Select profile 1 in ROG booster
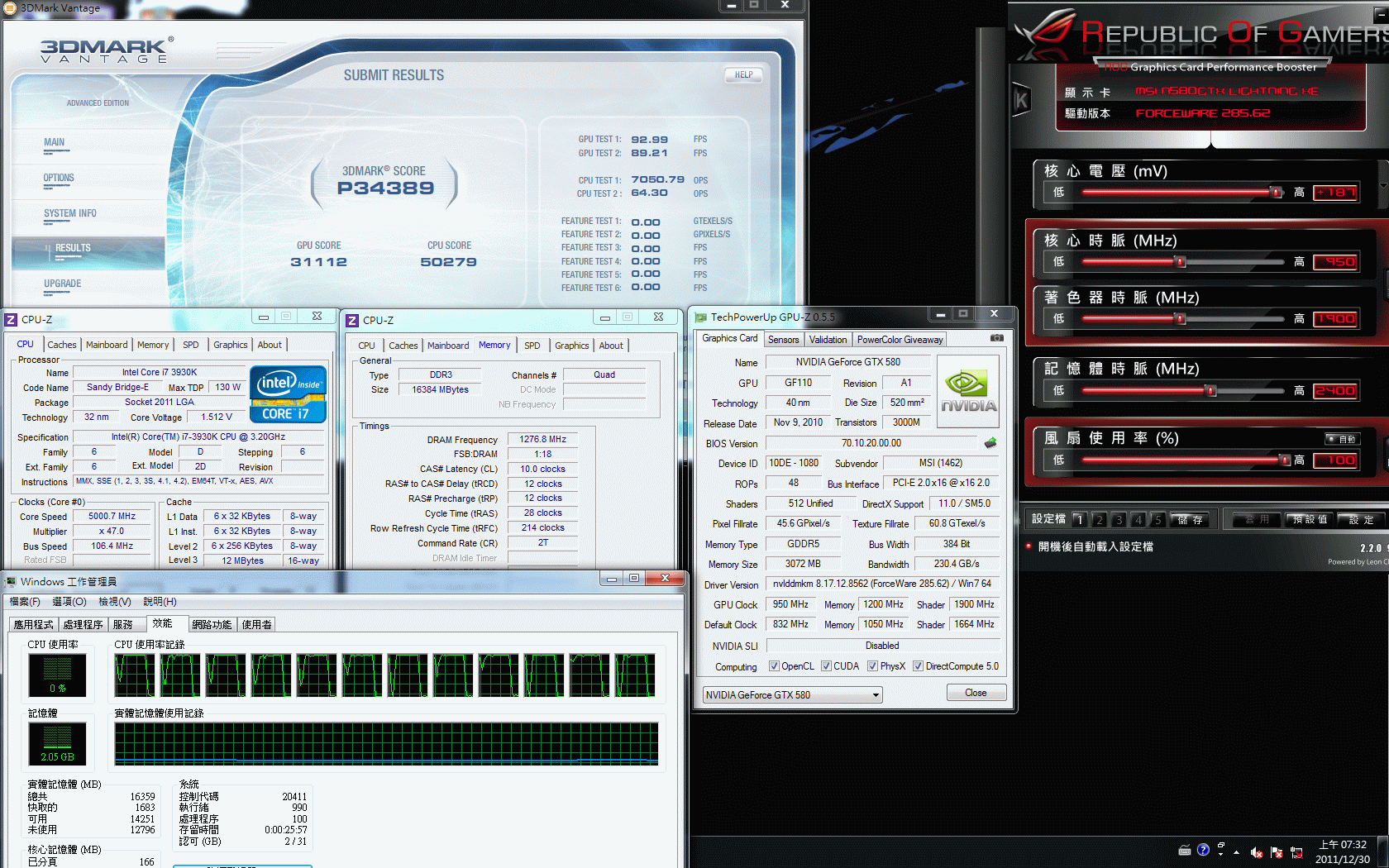 pos(1079,520)
